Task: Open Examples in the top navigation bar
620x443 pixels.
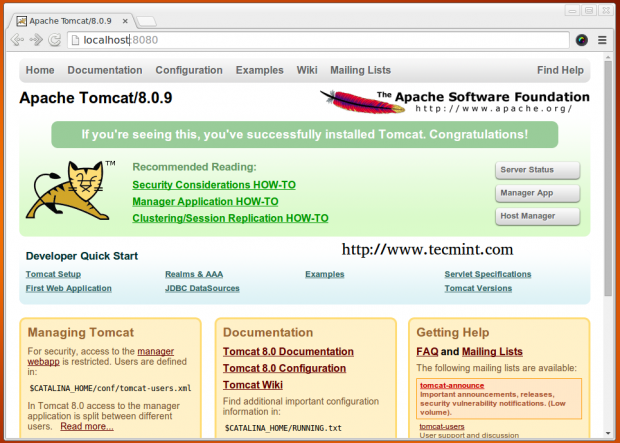Action: click(x=259, y=70)
